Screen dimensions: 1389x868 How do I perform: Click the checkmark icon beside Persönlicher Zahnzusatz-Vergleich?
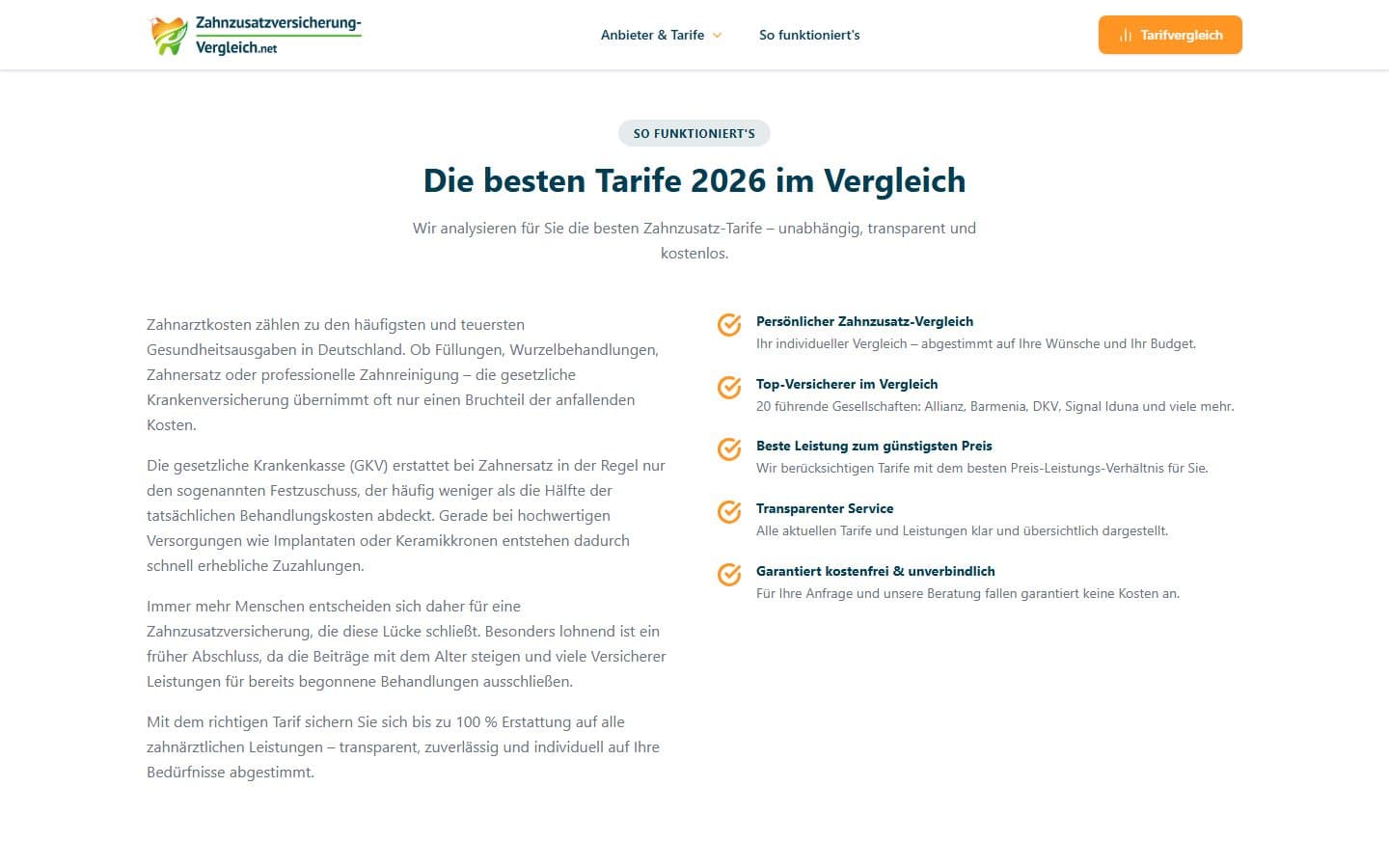729,324
